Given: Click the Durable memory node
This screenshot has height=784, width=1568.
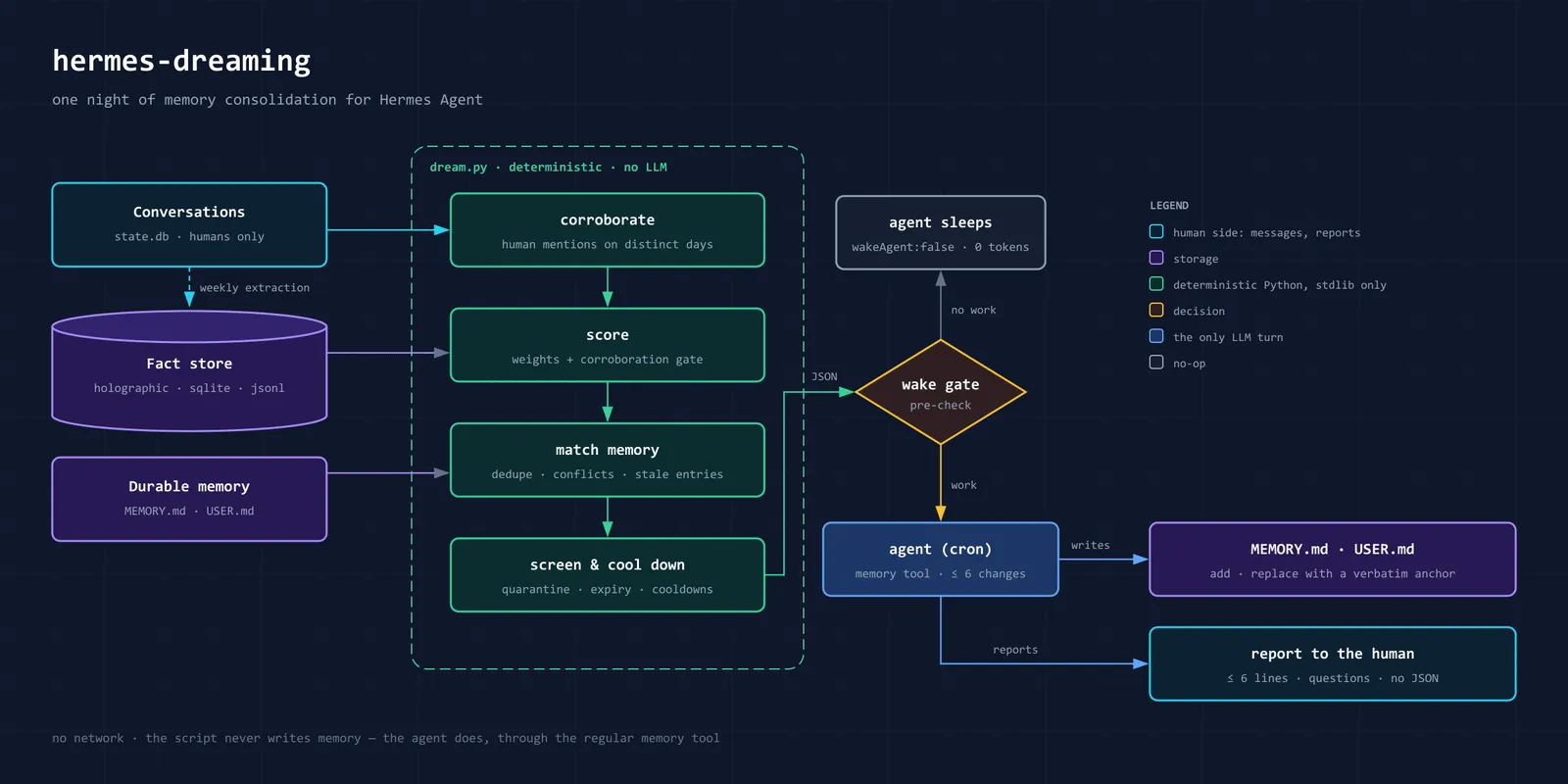Looking at the screenshot, I should click(x=189, y=499).
